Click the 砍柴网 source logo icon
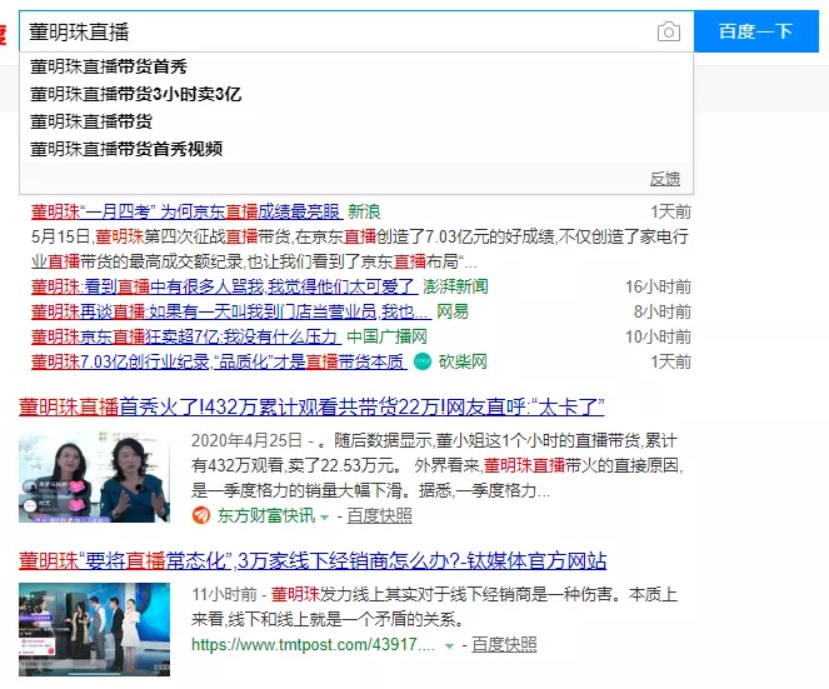The image size is (829, 689). coord(422,362)
